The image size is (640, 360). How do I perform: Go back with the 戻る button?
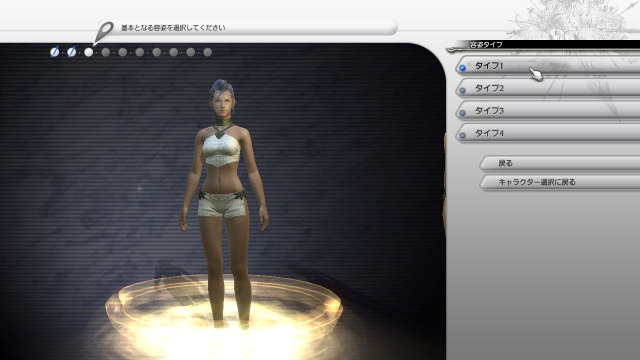pos(560,163)
